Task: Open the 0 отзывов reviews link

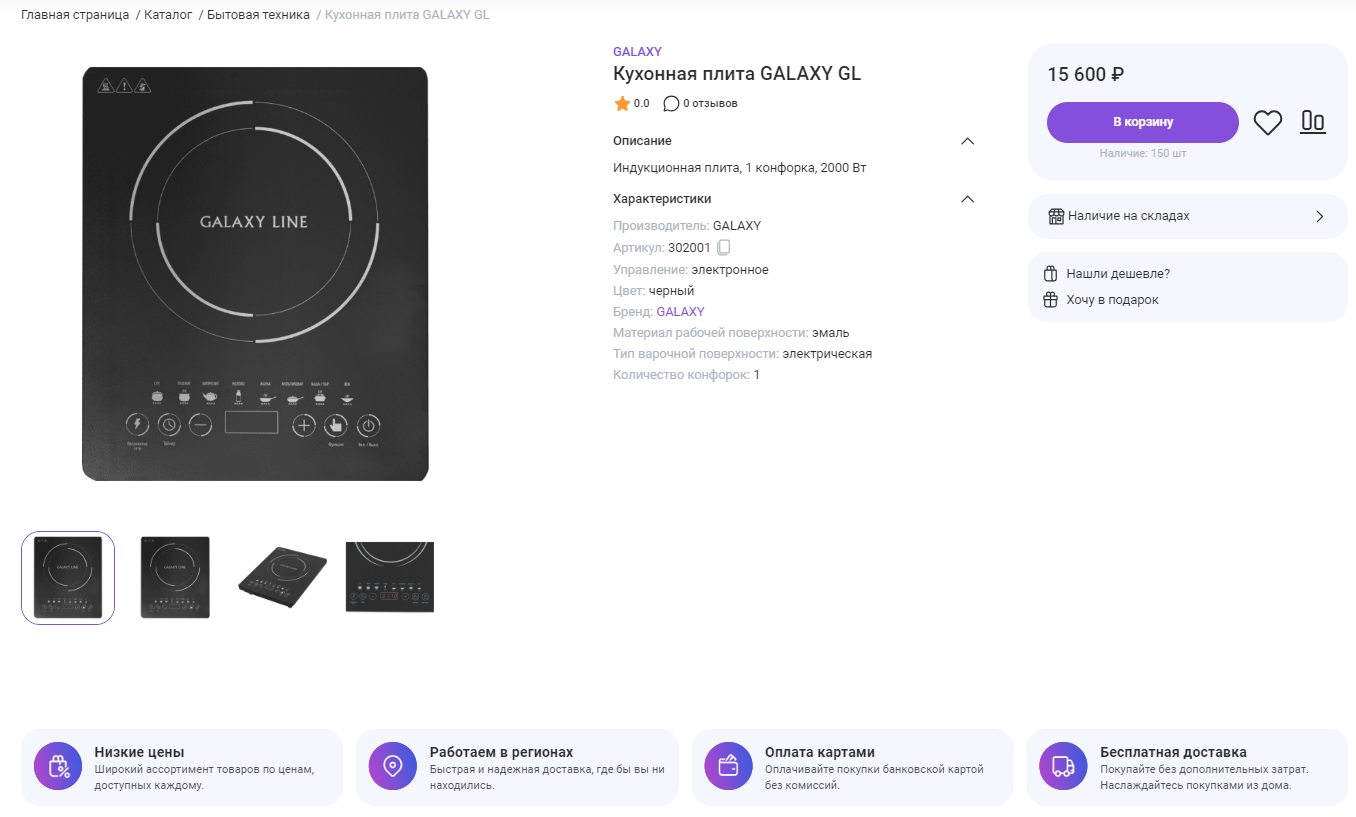Action: coord(710,103)
